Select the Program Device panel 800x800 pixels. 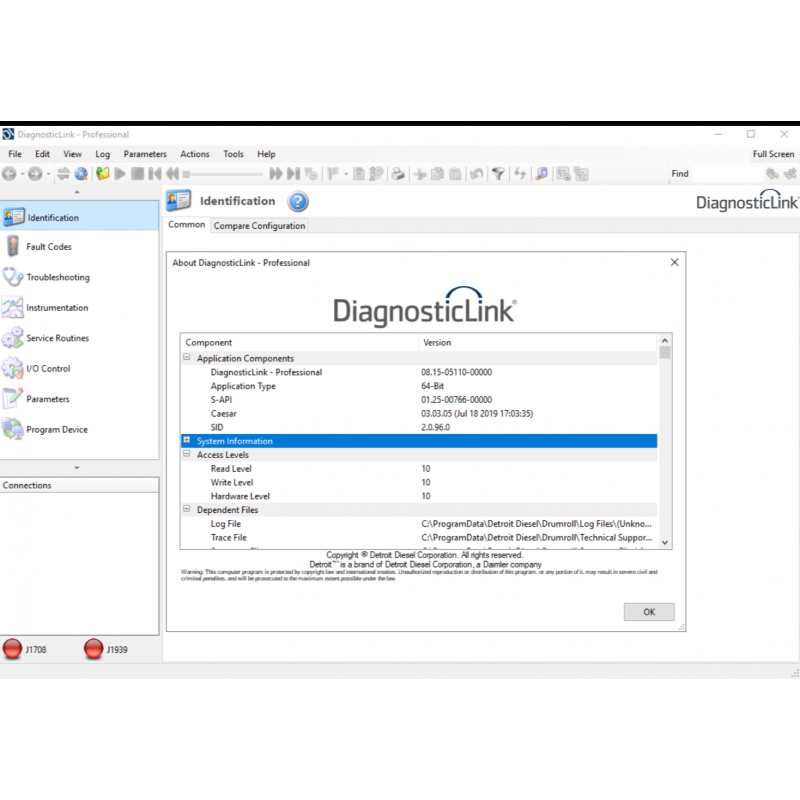tap(56, 430)
